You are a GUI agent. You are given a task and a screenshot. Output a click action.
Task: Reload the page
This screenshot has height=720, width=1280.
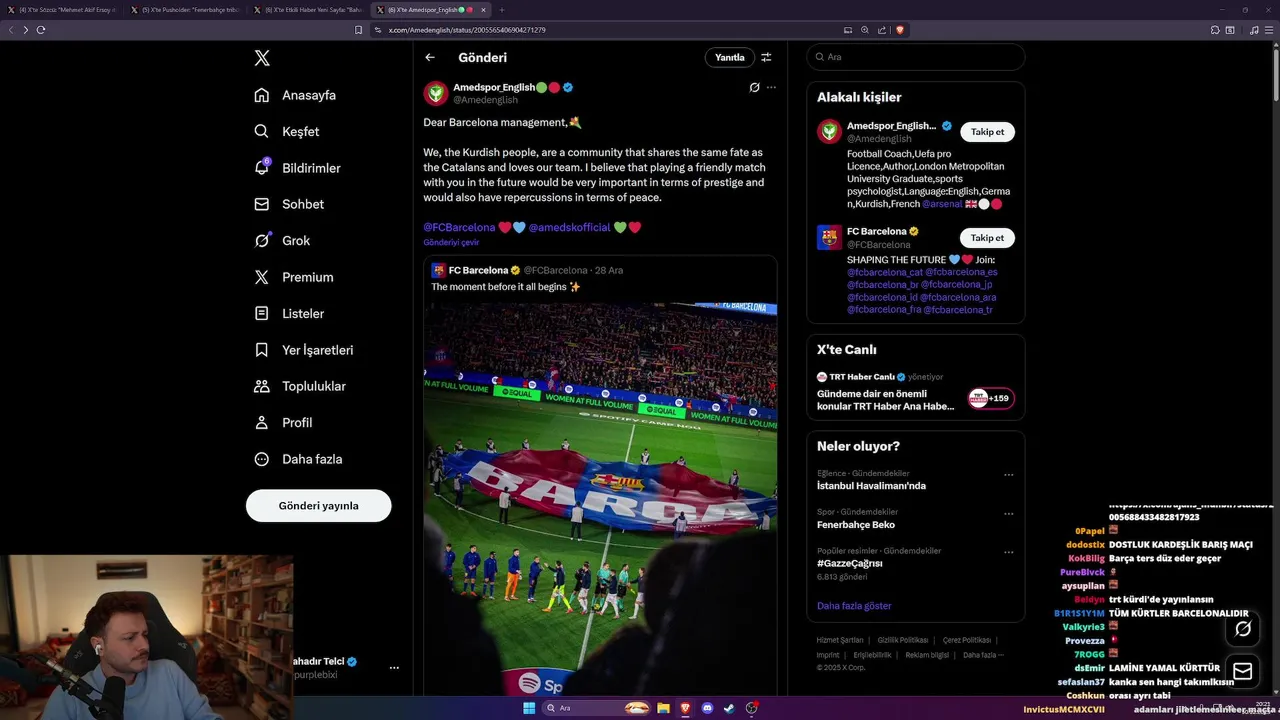click(41, 30)
